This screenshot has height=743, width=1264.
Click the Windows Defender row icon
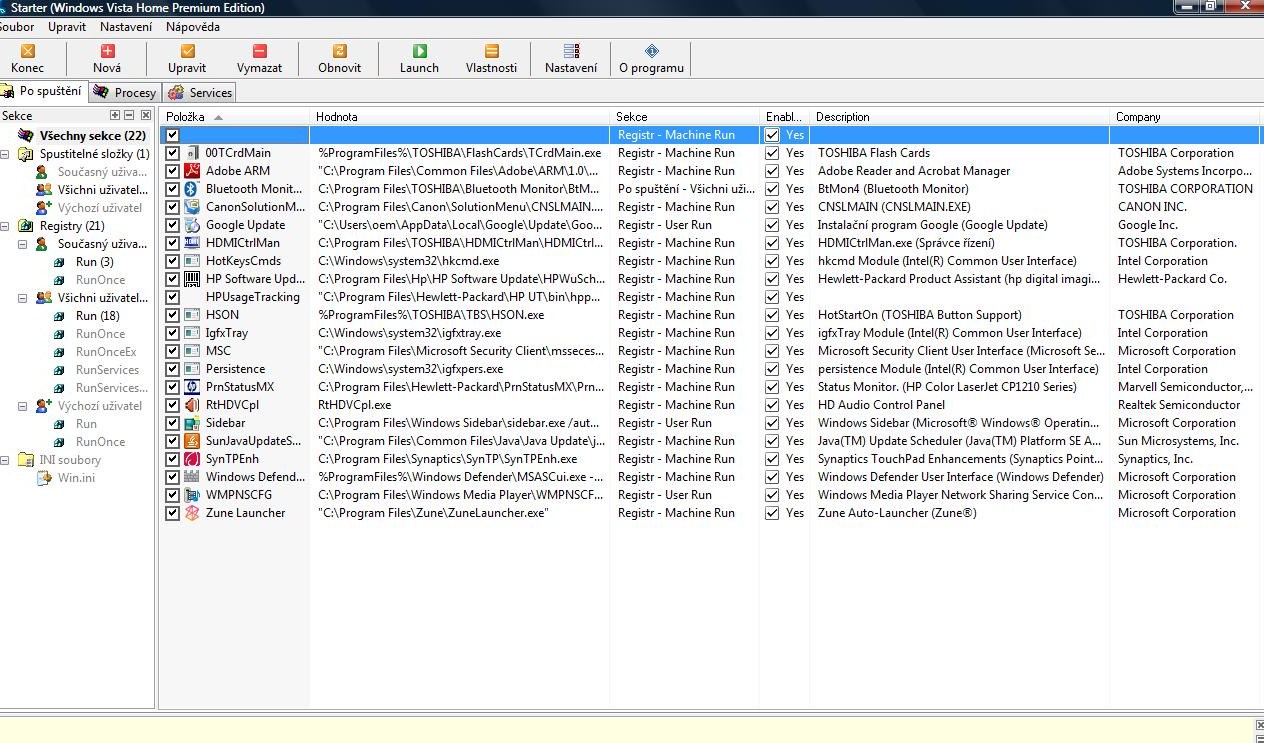pyautogui.click(x=193, y=477)
